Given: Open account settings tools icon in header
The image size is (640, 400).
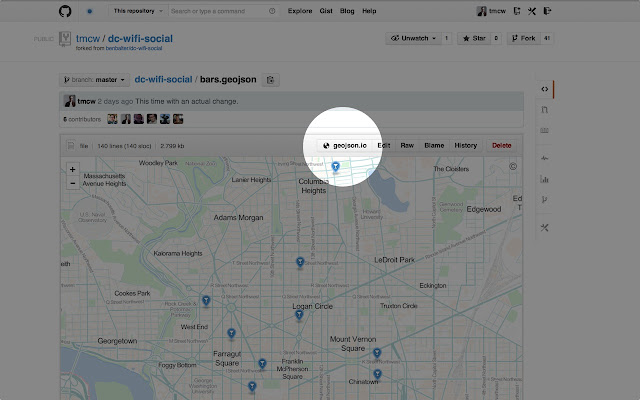Looking at the screenshot, I should coord(532,11).
